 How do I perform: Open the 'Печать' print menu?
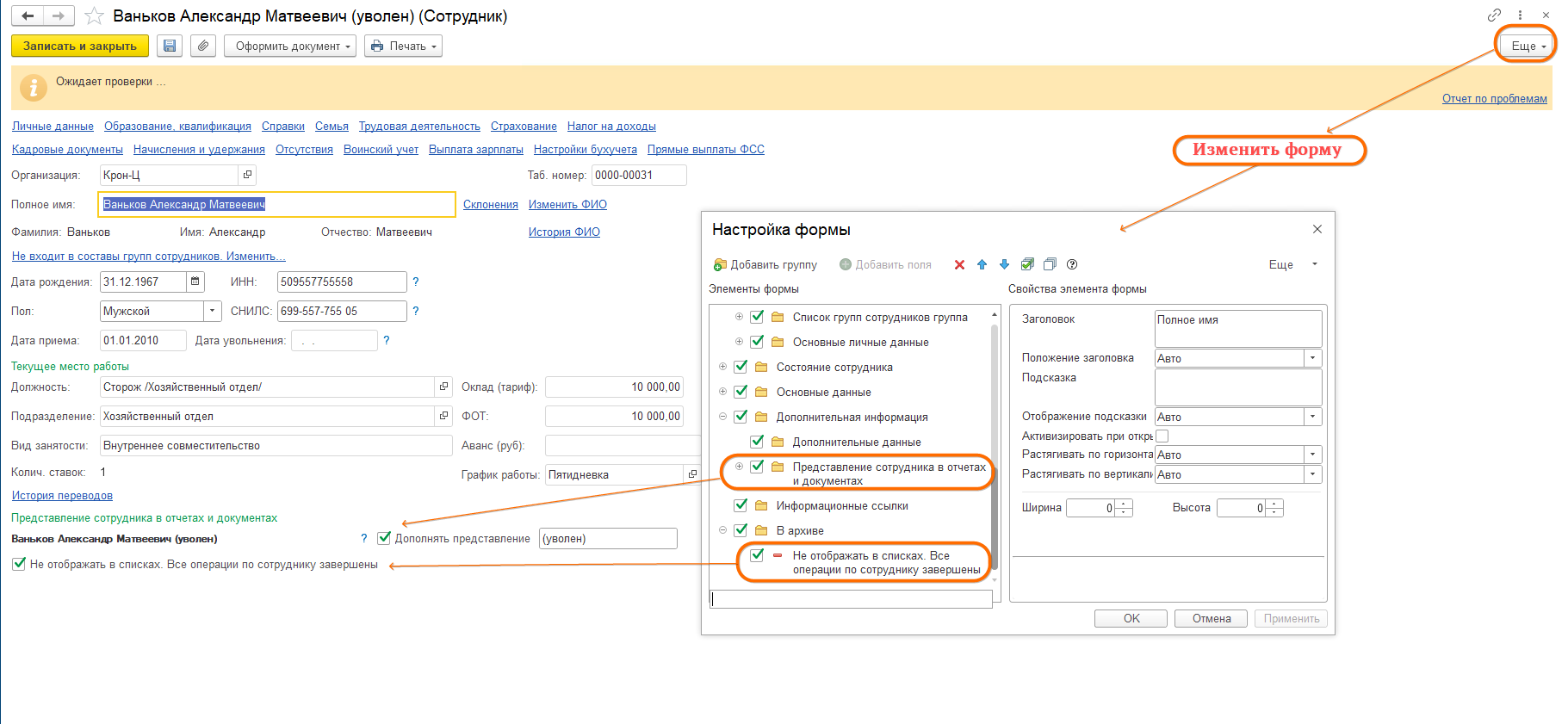pos(403,46)
